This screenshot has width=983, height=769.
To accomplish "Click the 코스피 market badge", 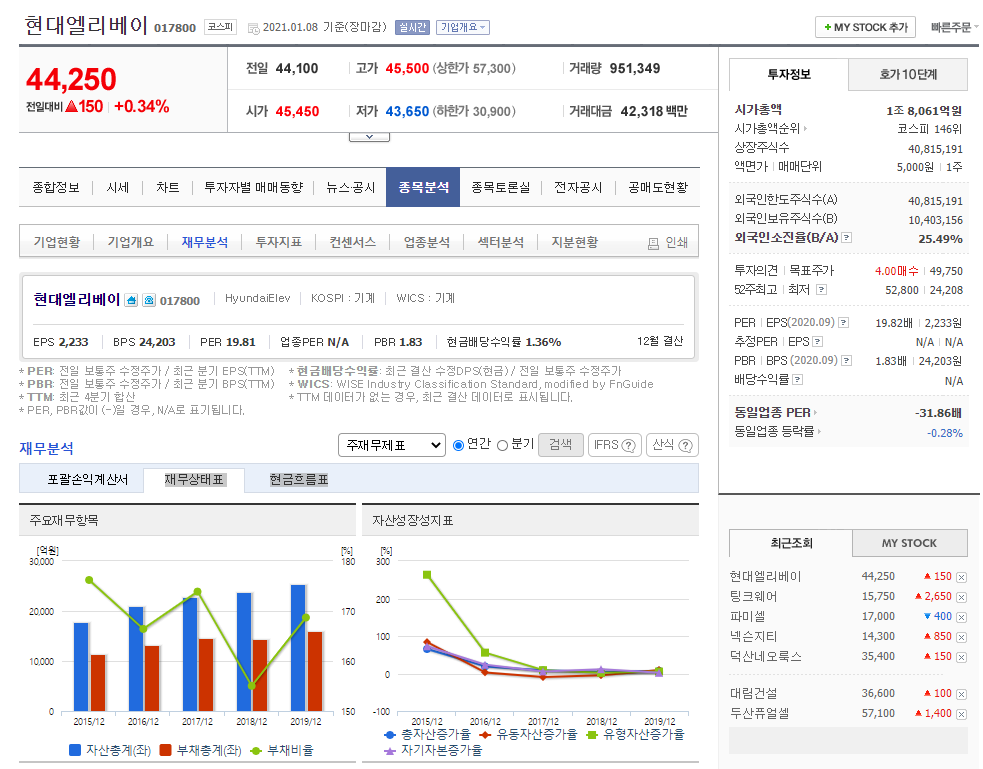I will pyautogui.click(x=220, y=27).
